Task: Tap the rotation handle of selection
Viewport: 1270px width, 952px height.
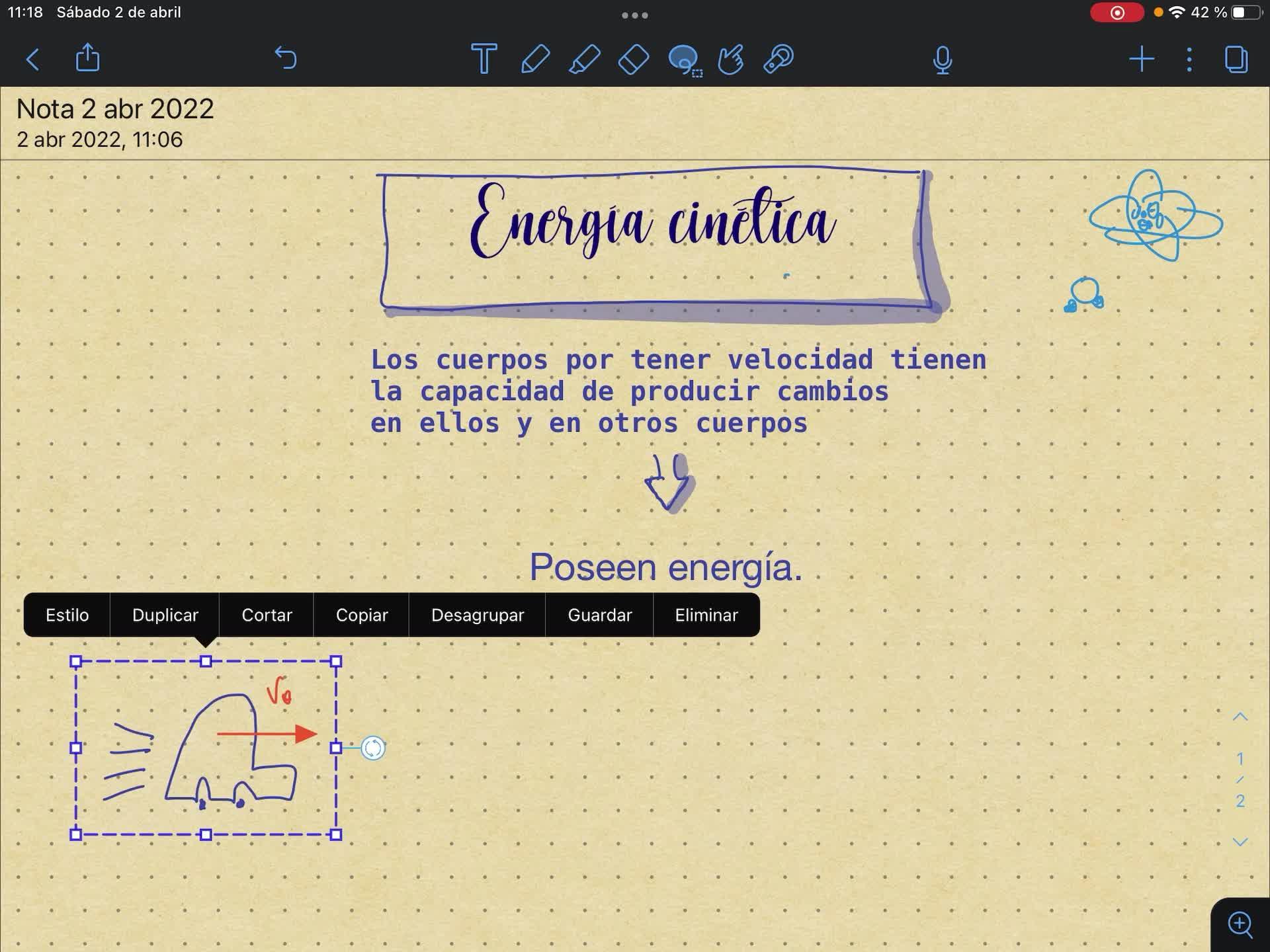Action: click(373, 748)
